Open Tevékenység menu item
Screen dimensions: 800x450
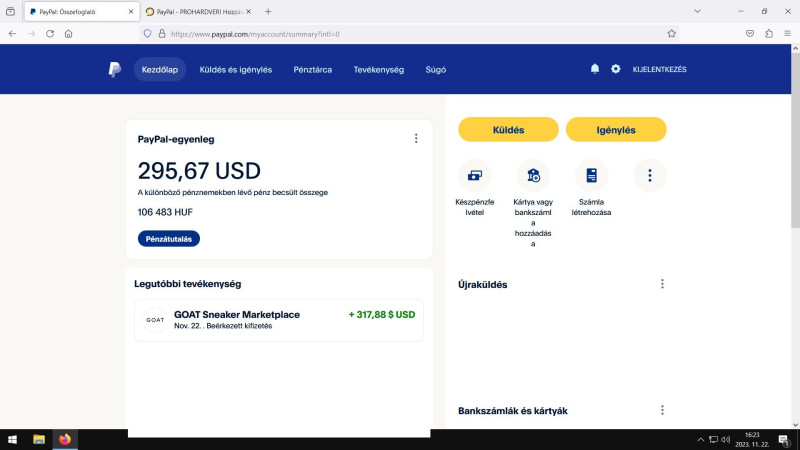point(379,69)
